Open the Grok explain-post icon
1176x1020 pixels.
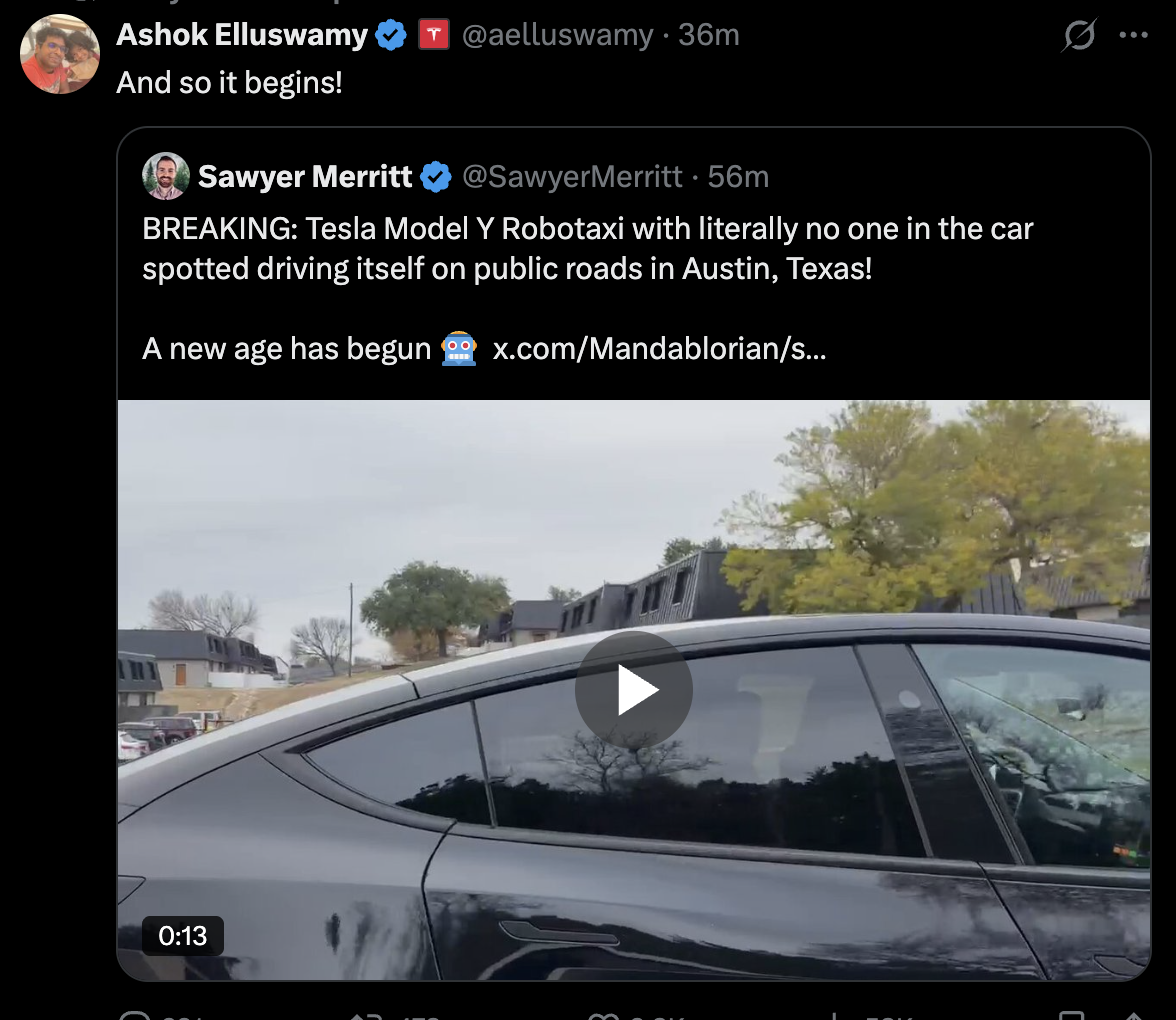(1079, 36)
